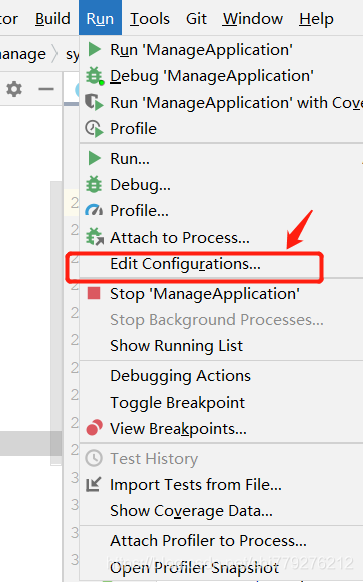Open the Tools menu

(150, 19)
